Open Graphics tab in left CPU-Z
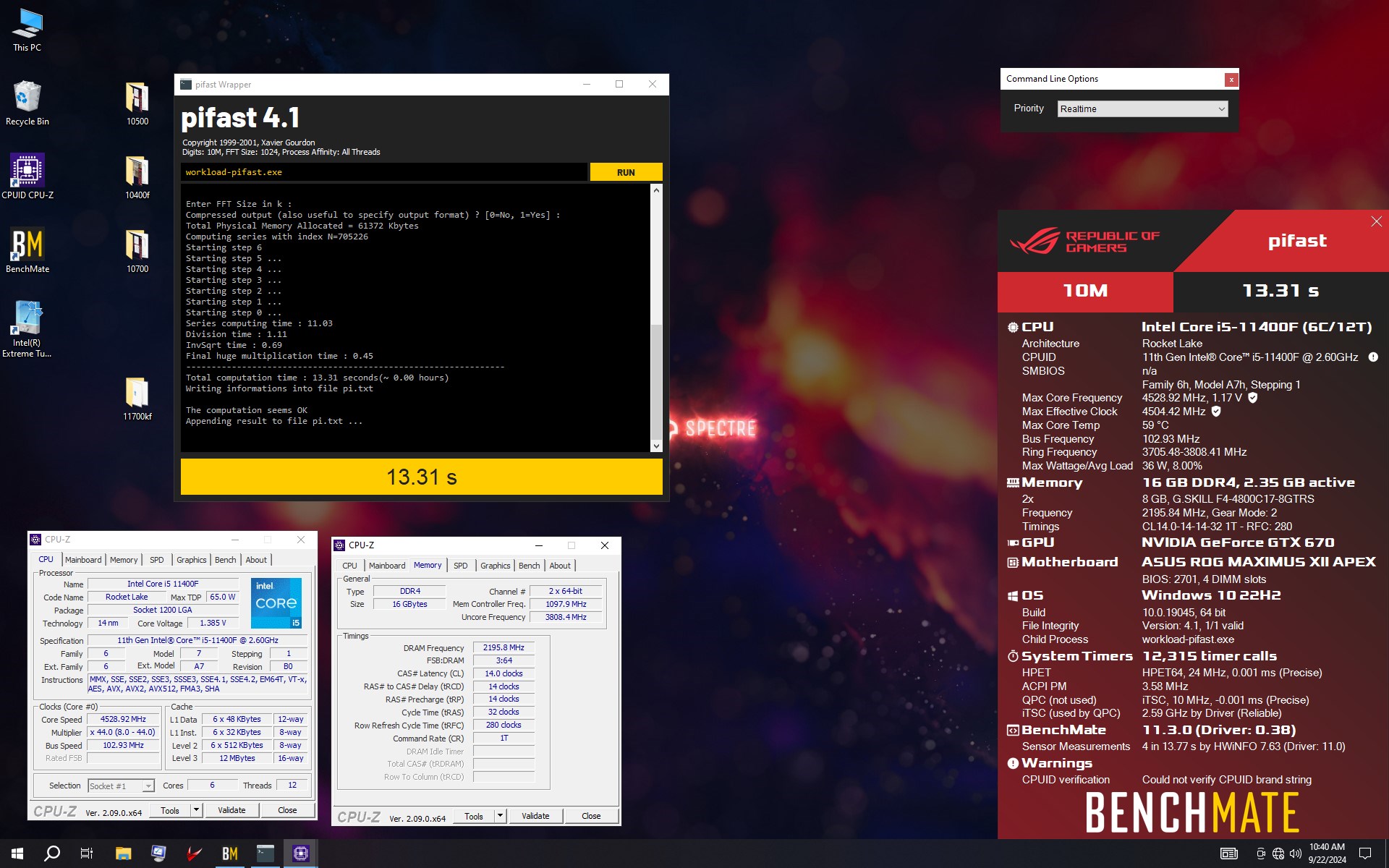 click(x=192, y=560)
